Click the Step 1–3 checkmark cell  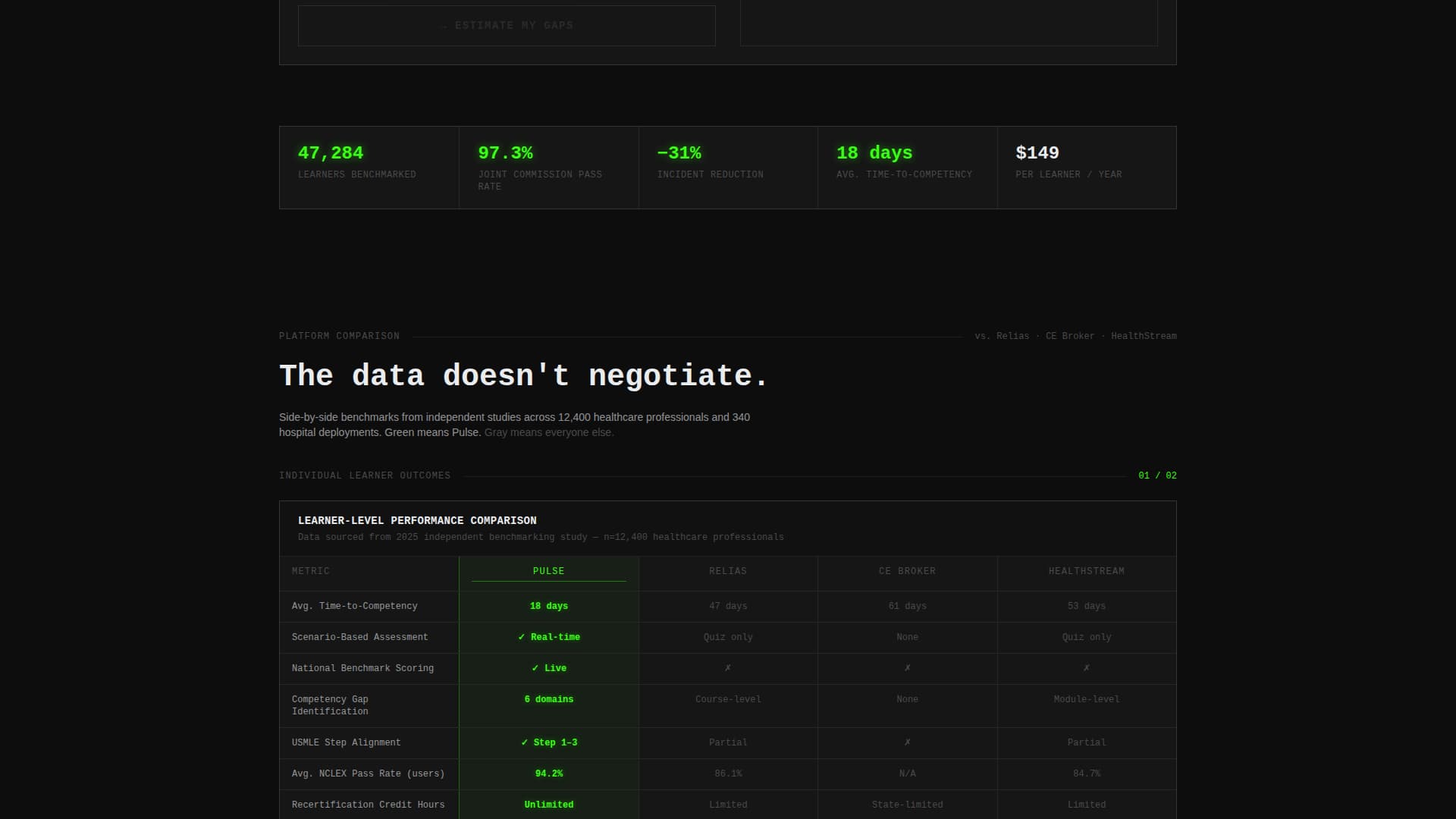(549, 743)
